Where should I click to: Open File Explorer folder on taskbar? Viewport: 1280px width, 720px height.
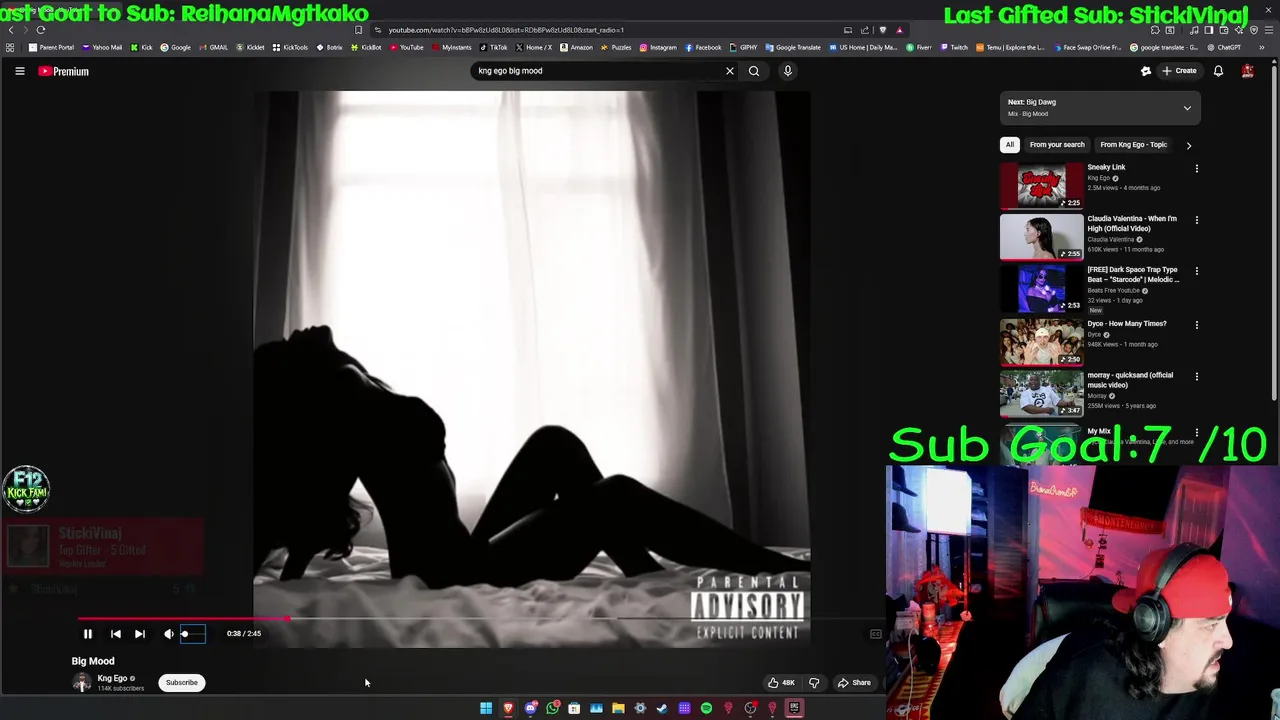618,708
